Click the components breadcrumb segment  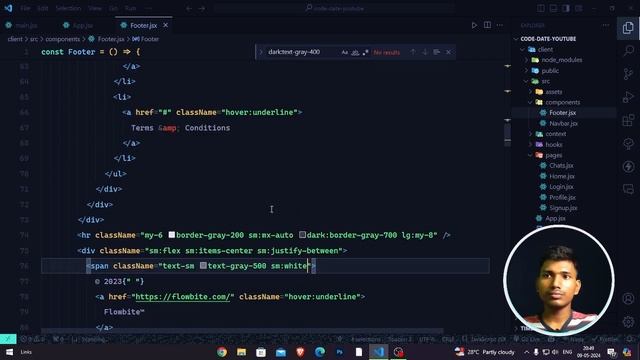pyautogui.click(x=62, y=39)
